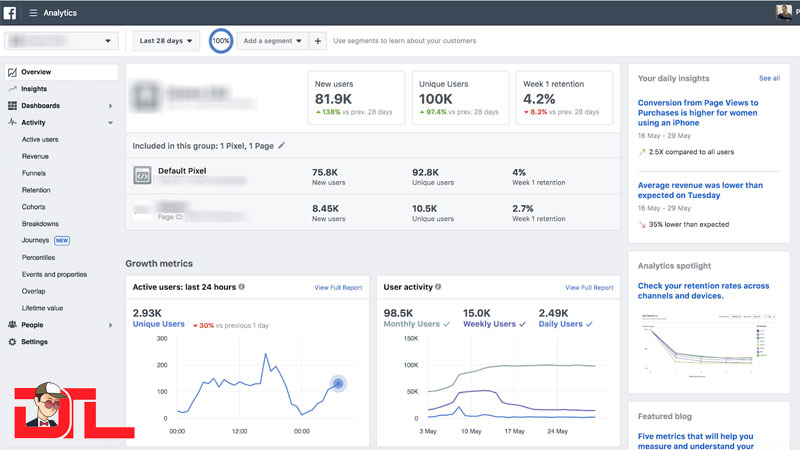
Task: Toggle the Daily Users series checkmark
Action: 590,324
